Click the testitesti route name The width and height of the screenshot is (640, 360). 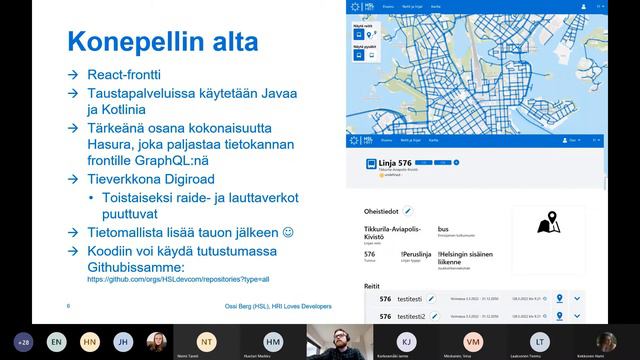pyautogui.click(x=410, y=299)
